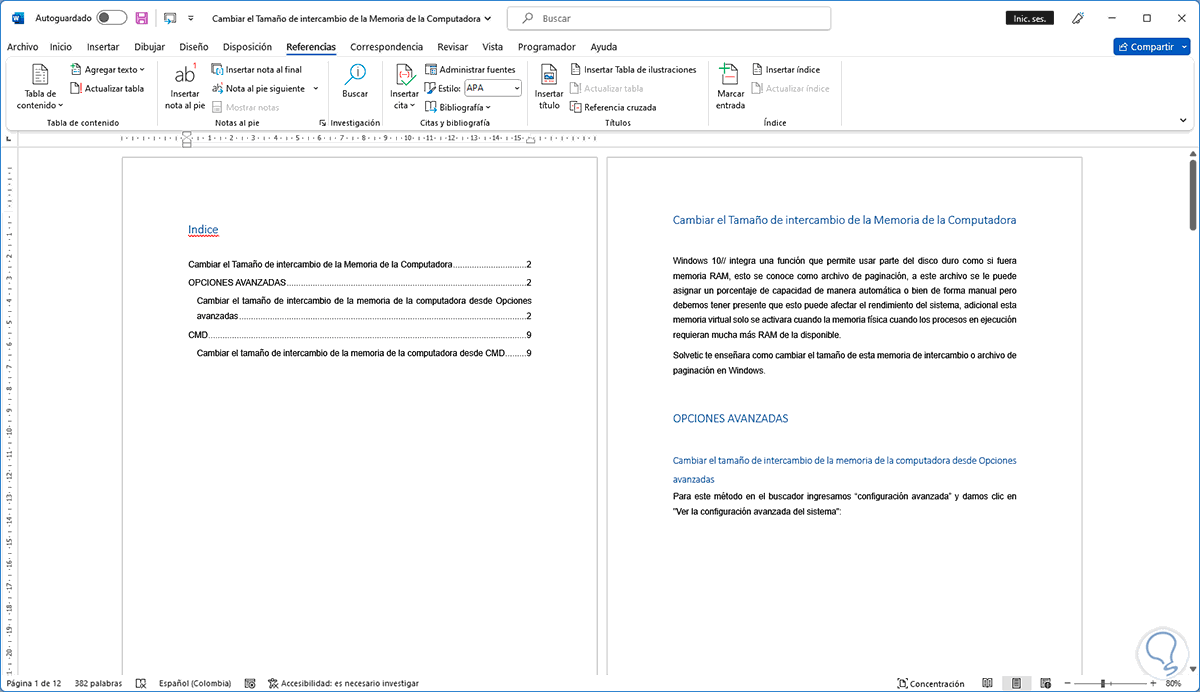The image size is (1200, 692).
Task: Click the Agregar texto icon
Action: click(76, 70)
